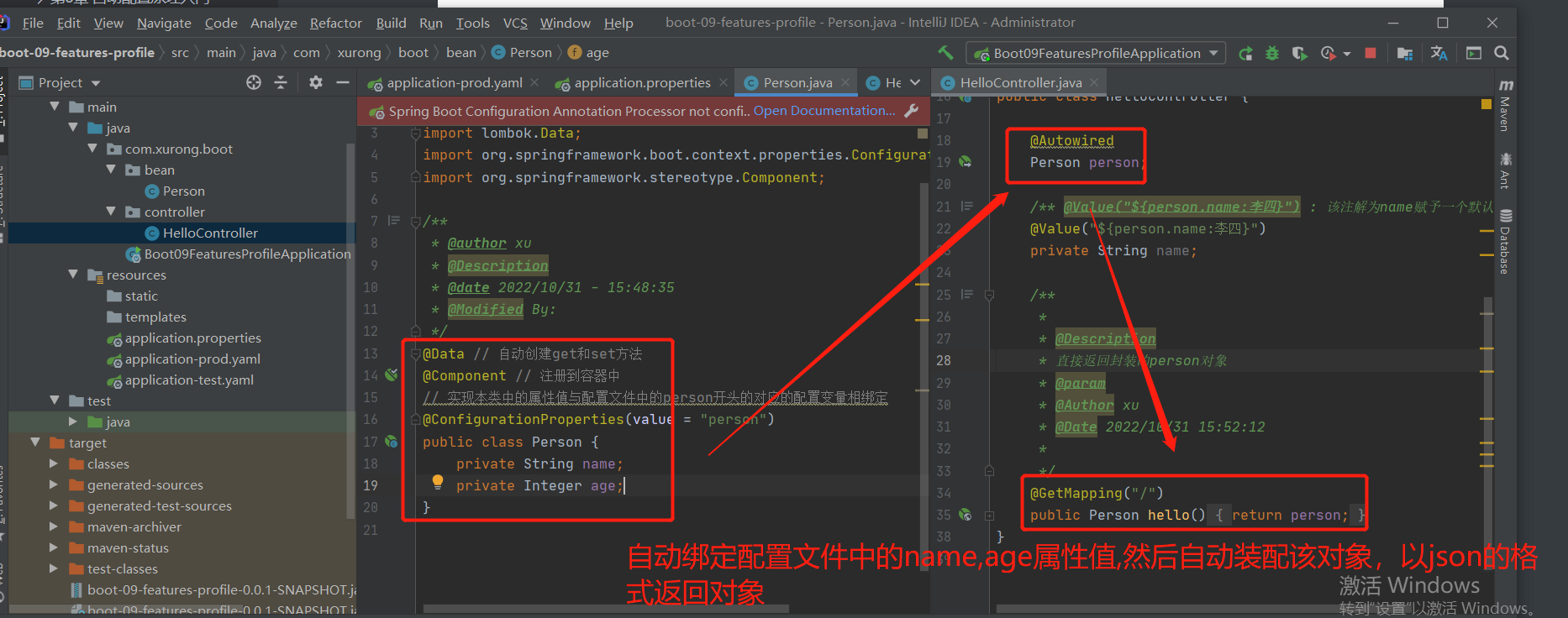
Task: Open the File menu
Action: click(33, 23)
